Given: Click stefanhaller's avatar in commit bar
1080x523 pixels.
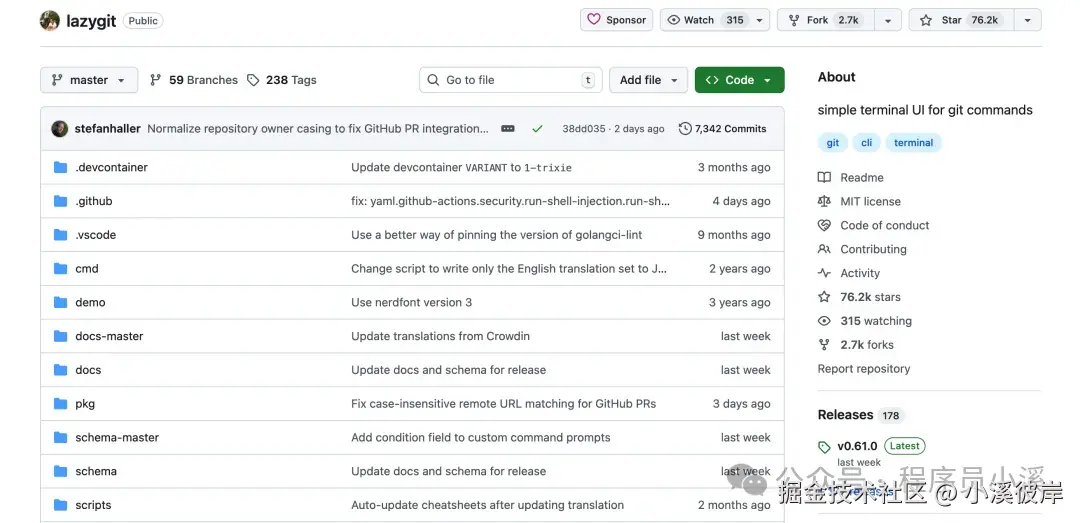Looking at the screenshot, I should [x=60, y=129].
